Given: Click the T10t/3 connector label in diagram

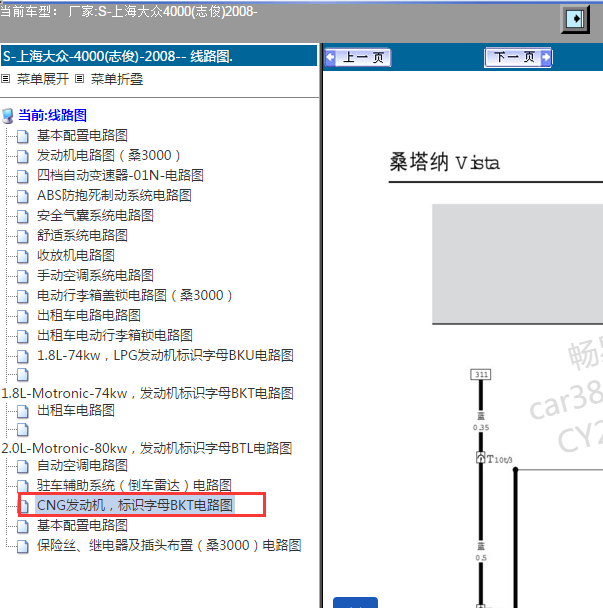Looking at the screenshot, I should [x=499, y=459].
